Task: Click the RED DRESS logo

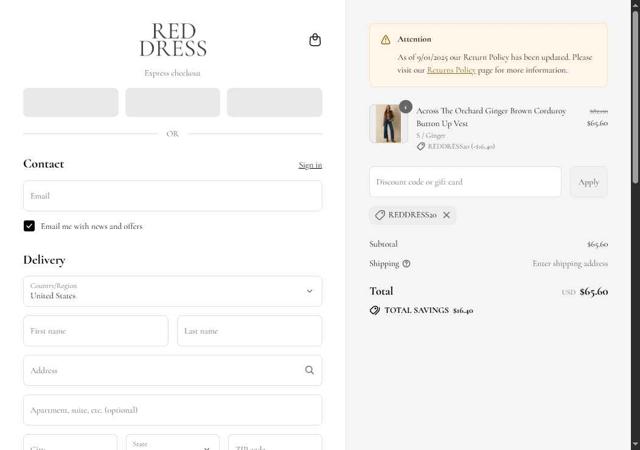Action: [x=173, y=40]
